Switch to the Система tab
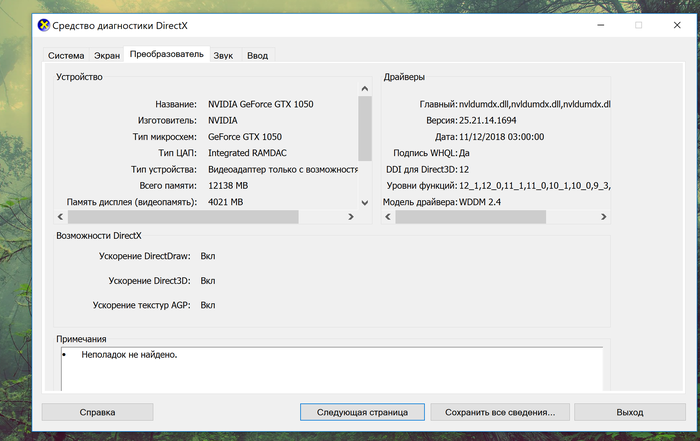This screenshot has height=441, width=700. [x=66, y=56]
